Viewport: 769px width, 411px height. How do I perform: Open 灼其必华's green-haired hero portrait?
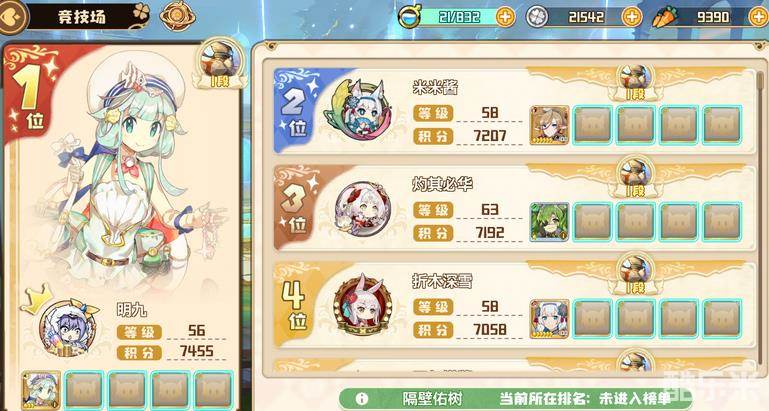coord(549,222)
